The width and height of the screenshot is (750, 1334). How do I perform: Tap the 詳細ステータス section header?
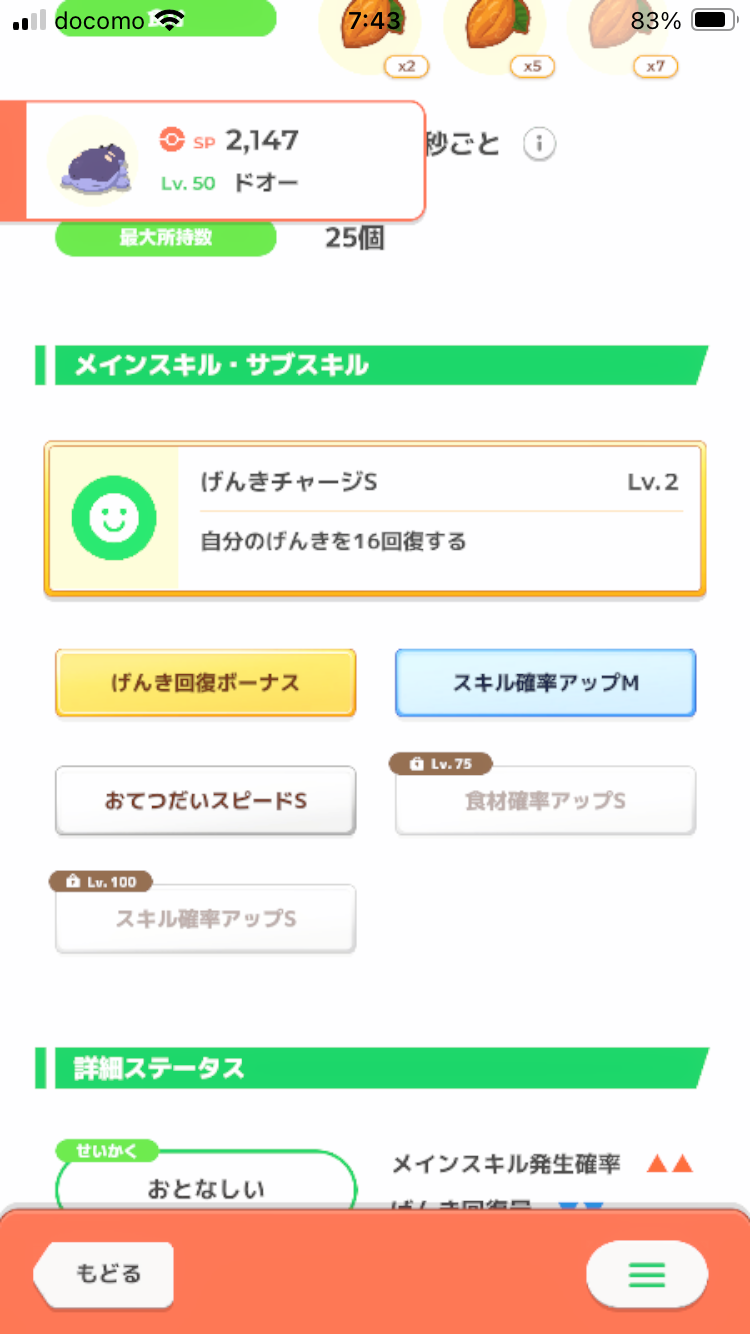click(x=372, y=1068)
